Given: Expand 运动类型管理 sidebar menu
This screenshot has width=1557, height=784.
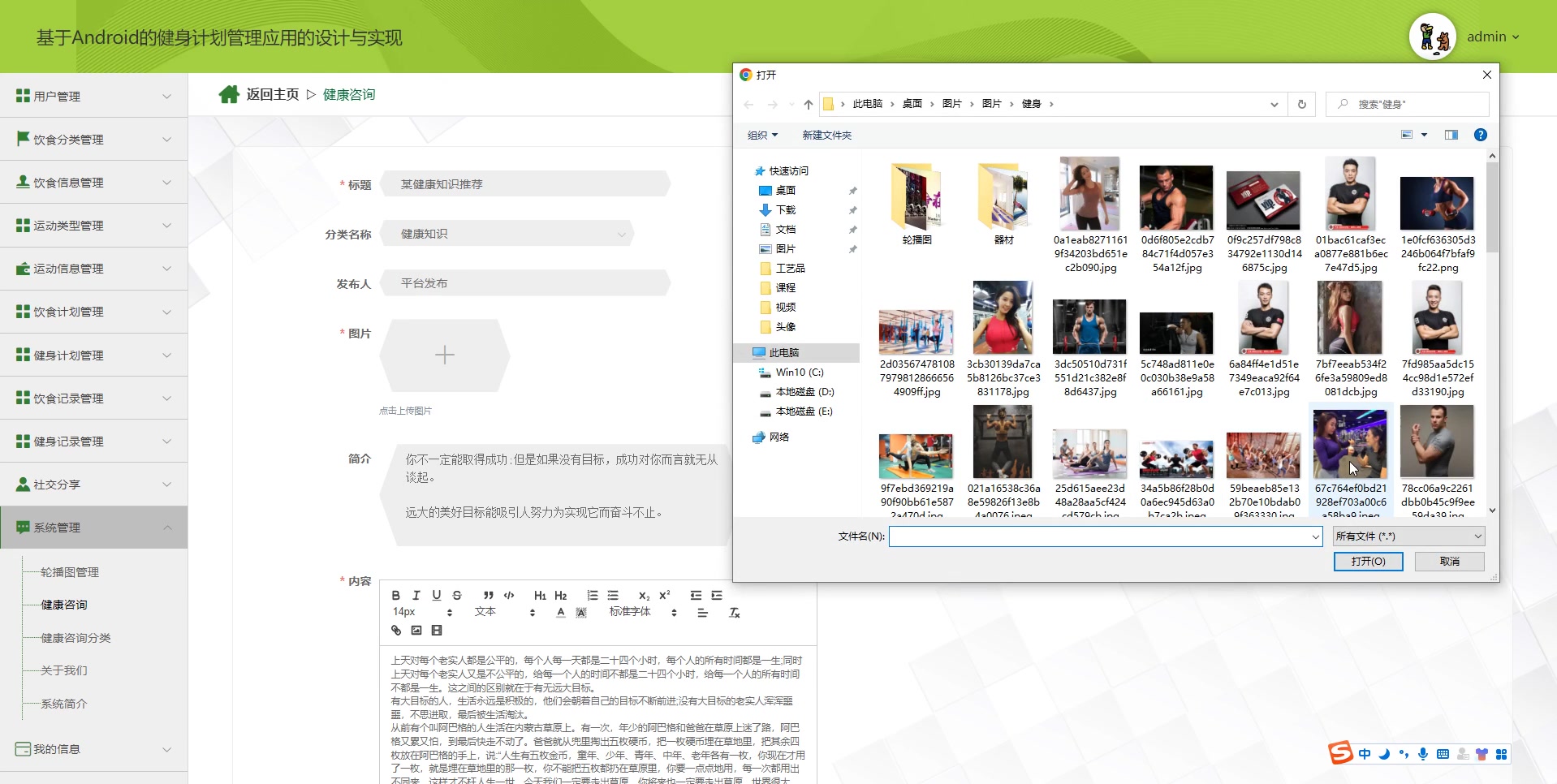Looking at the screenshot, I should click(94, 226).
